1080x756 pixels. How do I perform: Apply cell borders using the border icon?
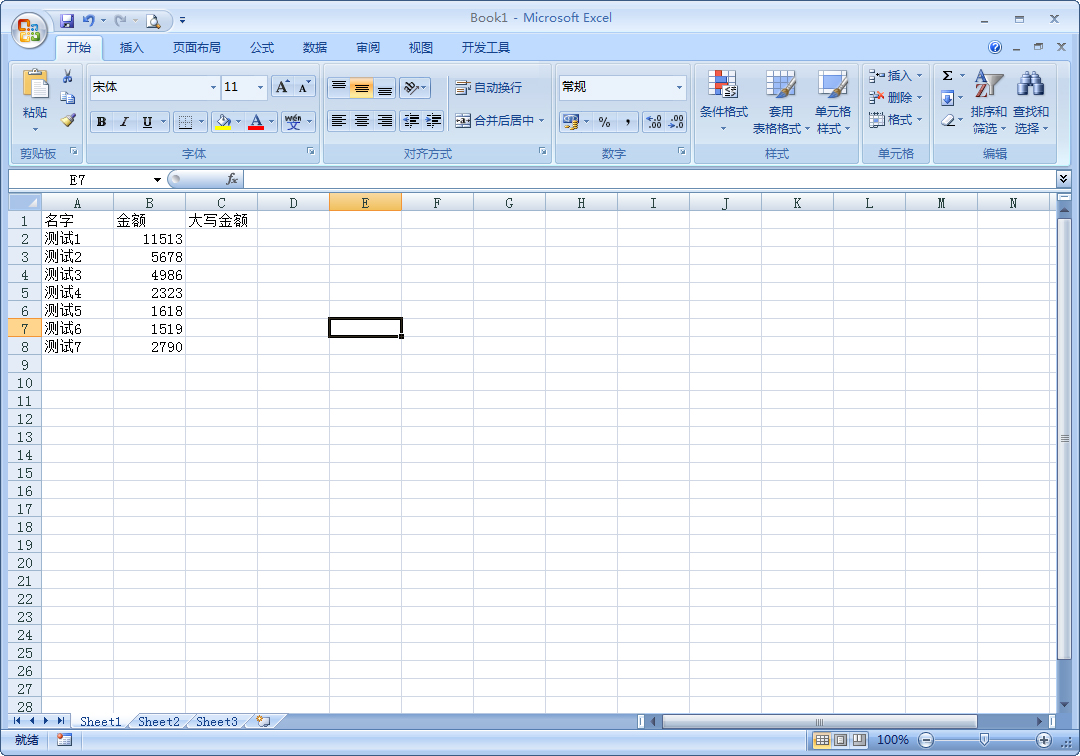click(x=185, y=122)
